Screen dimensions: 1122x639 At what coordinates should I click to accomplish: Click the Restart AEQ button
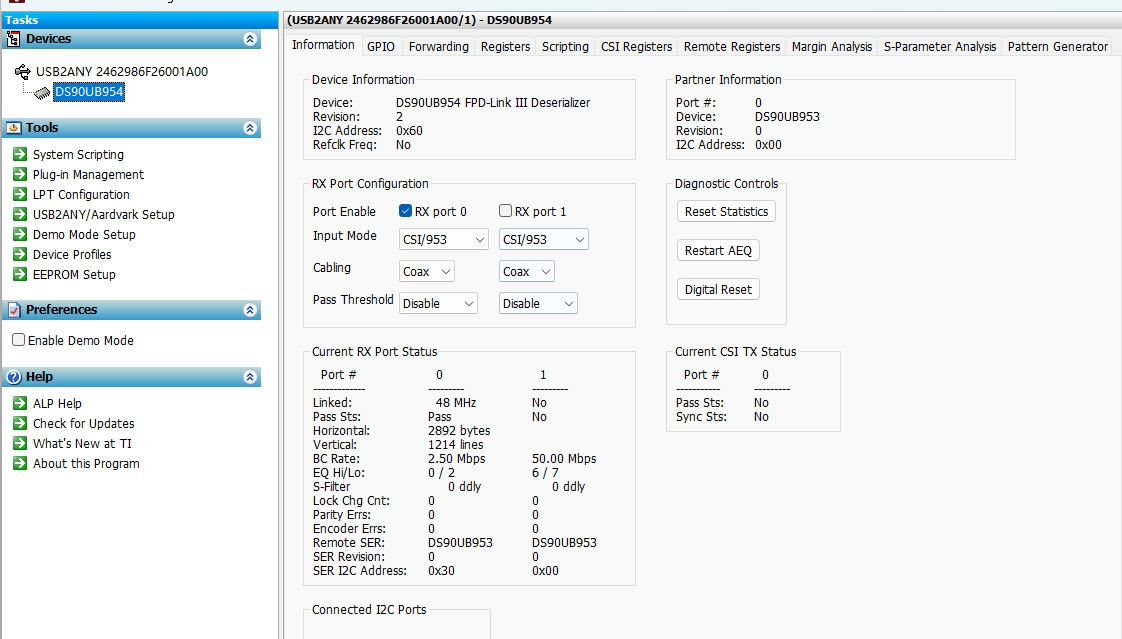pos(718,250)
